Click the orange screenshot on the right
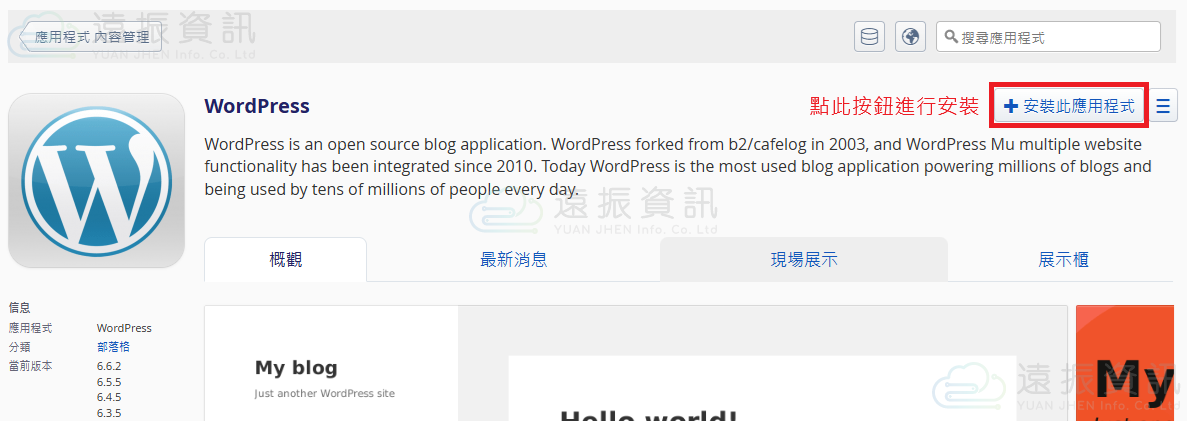 (x=1131, y=365)
